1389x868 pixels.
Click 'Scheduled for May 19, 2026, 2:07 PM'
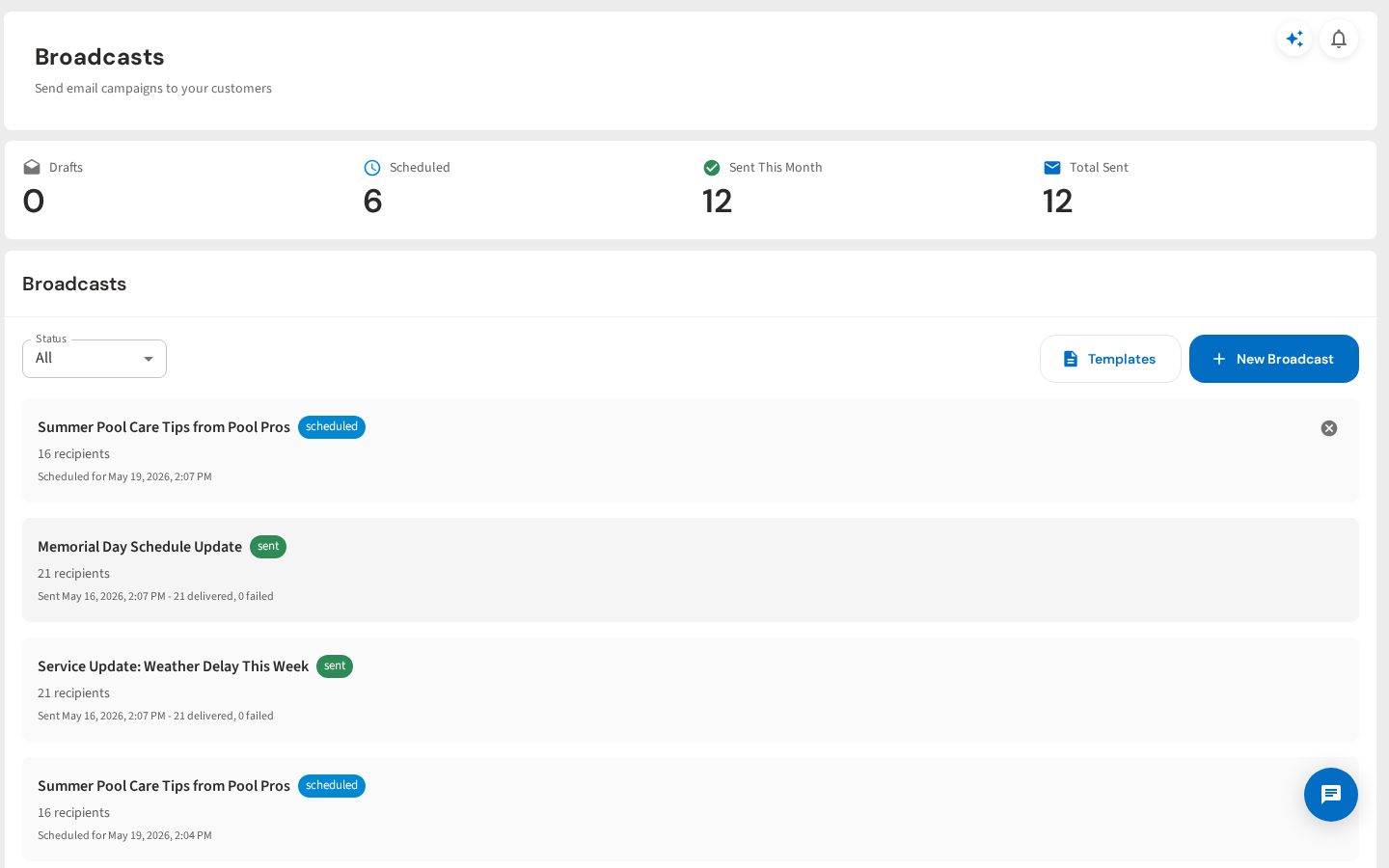click(x=124, y=477)
